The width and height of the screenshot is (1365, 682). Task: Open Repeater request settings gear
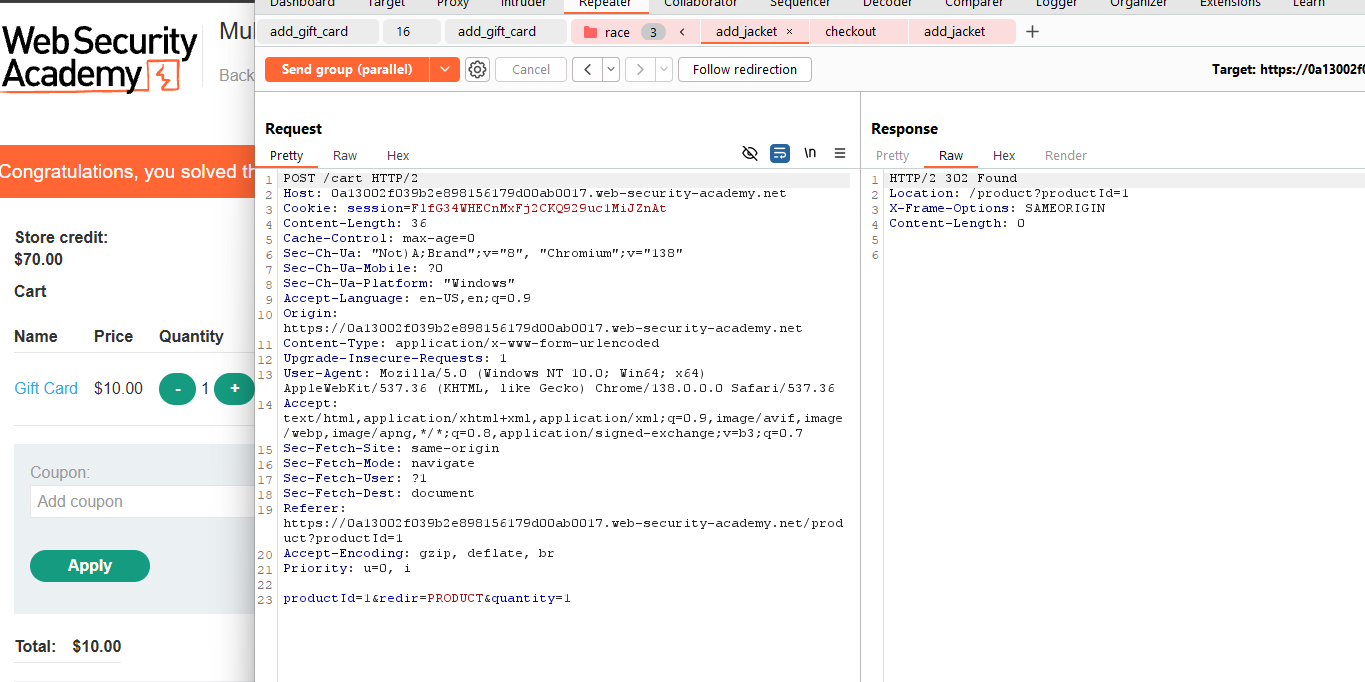pyautogui.click(x=478, y=69)
